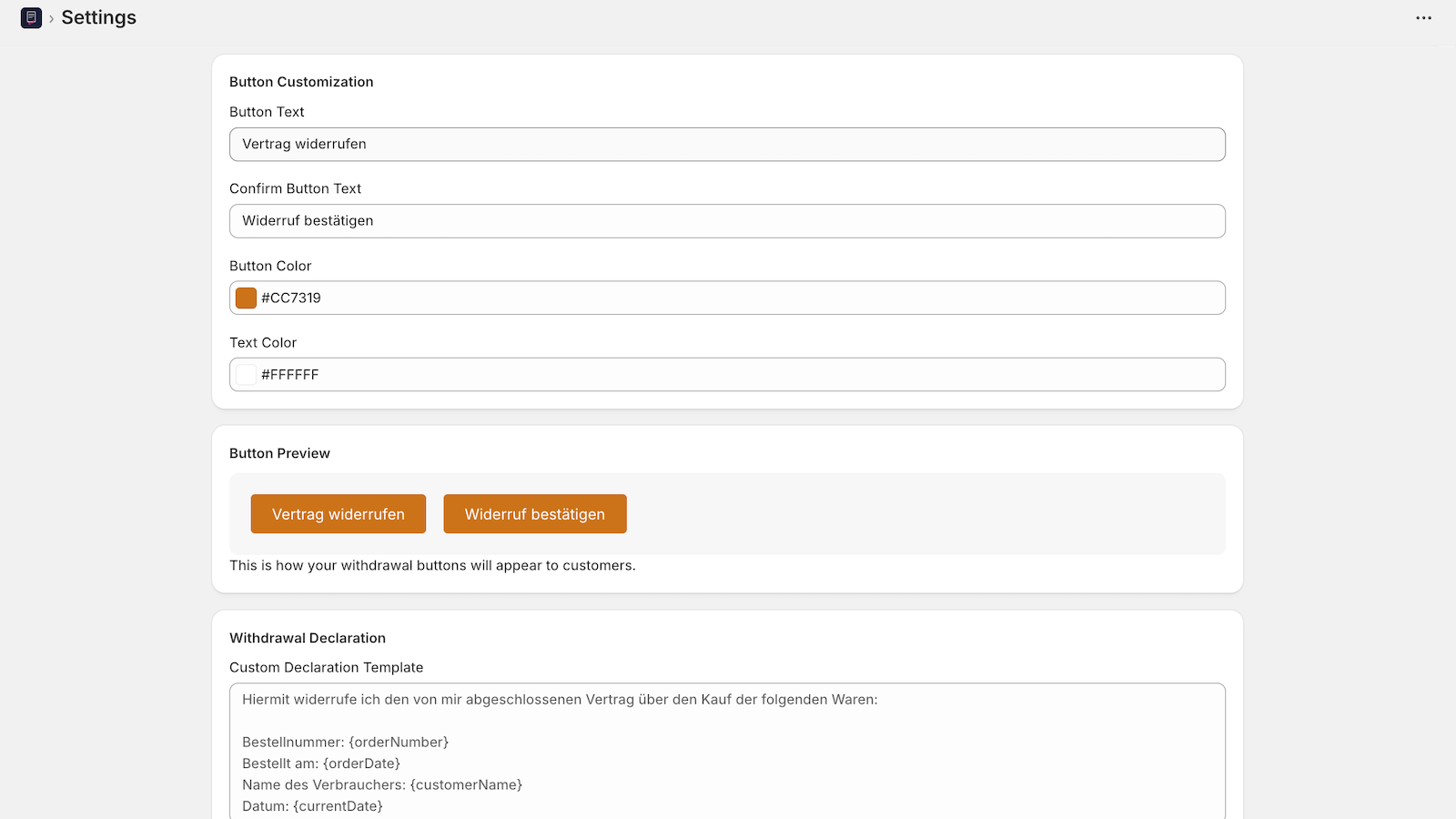The height and width of the screenshot is (819, 1456).
Task: Click the "Widerruf bestätigen" preview button
Action: 534,513
